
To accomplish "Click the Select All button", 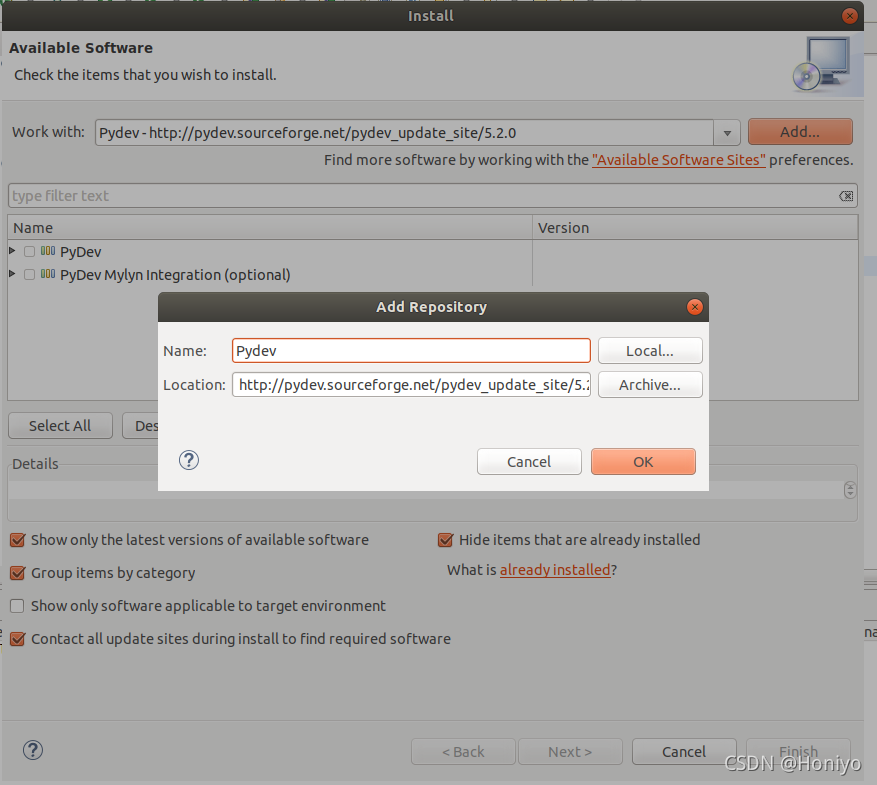I will click(60, 425).
